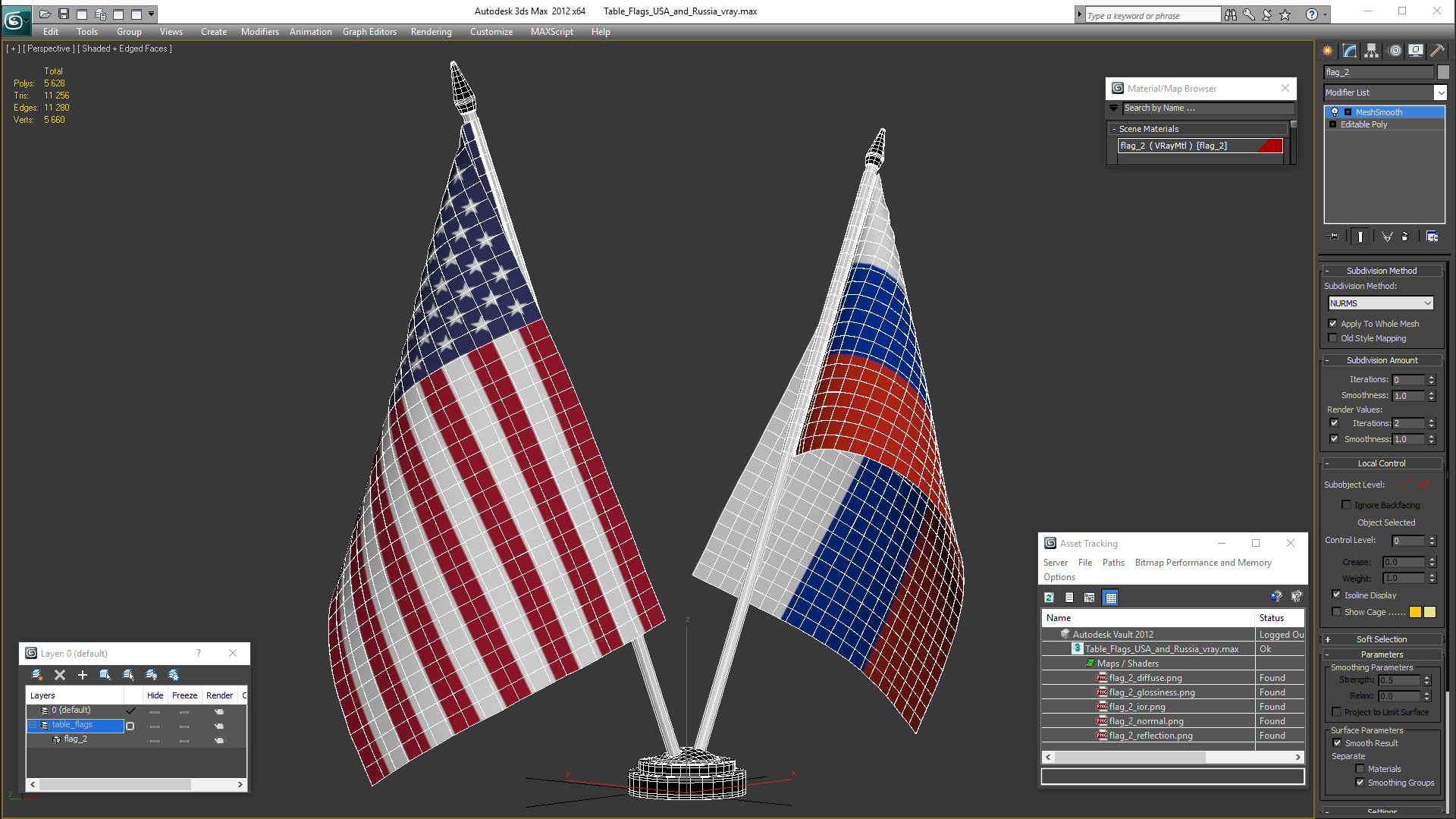This screenshot has height=819, width=1456.
Task: Open the Graph Editors menu
Action: [369, 32]
